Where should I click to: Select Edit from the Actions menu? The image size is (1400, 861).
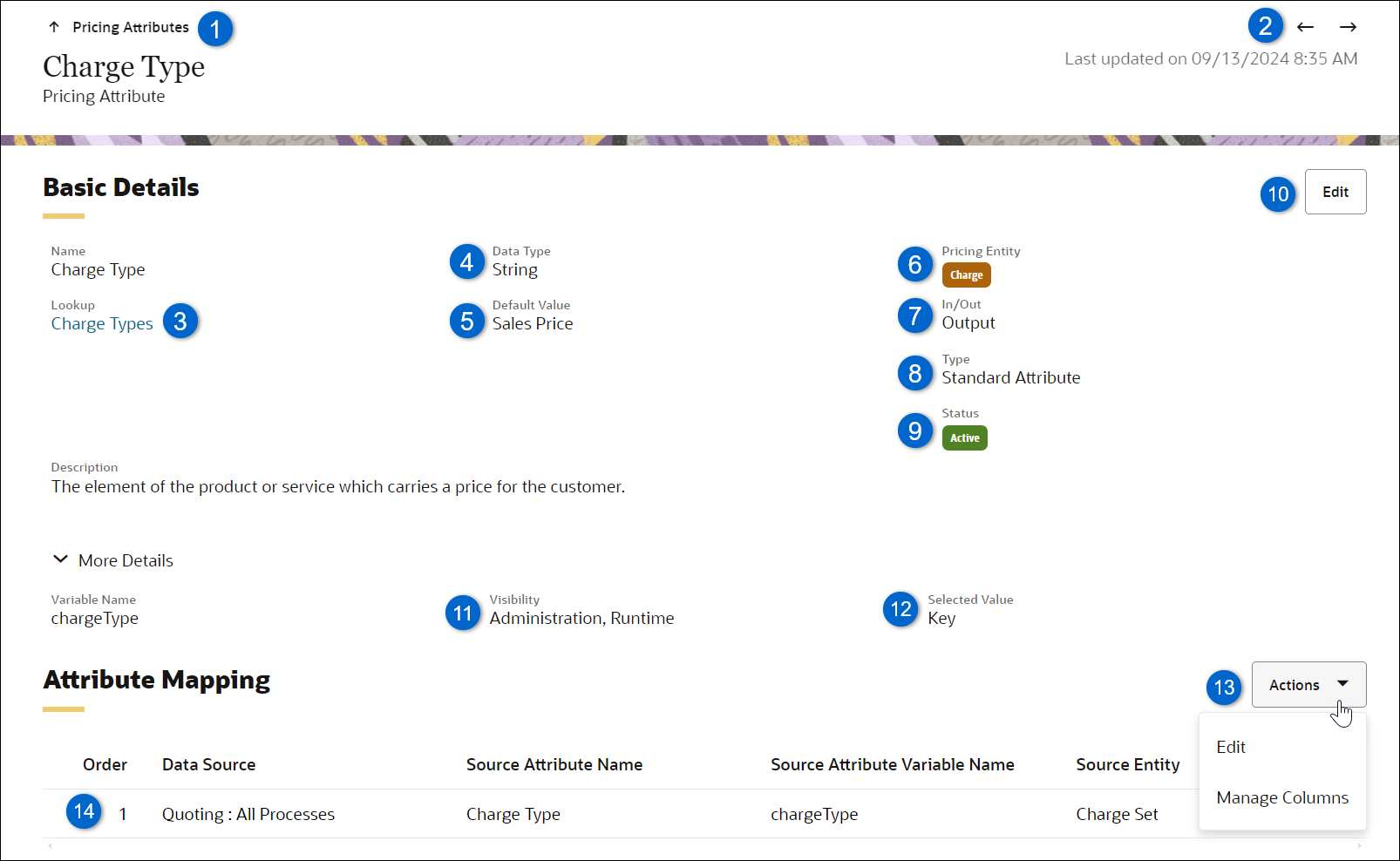pos(1231,747)
